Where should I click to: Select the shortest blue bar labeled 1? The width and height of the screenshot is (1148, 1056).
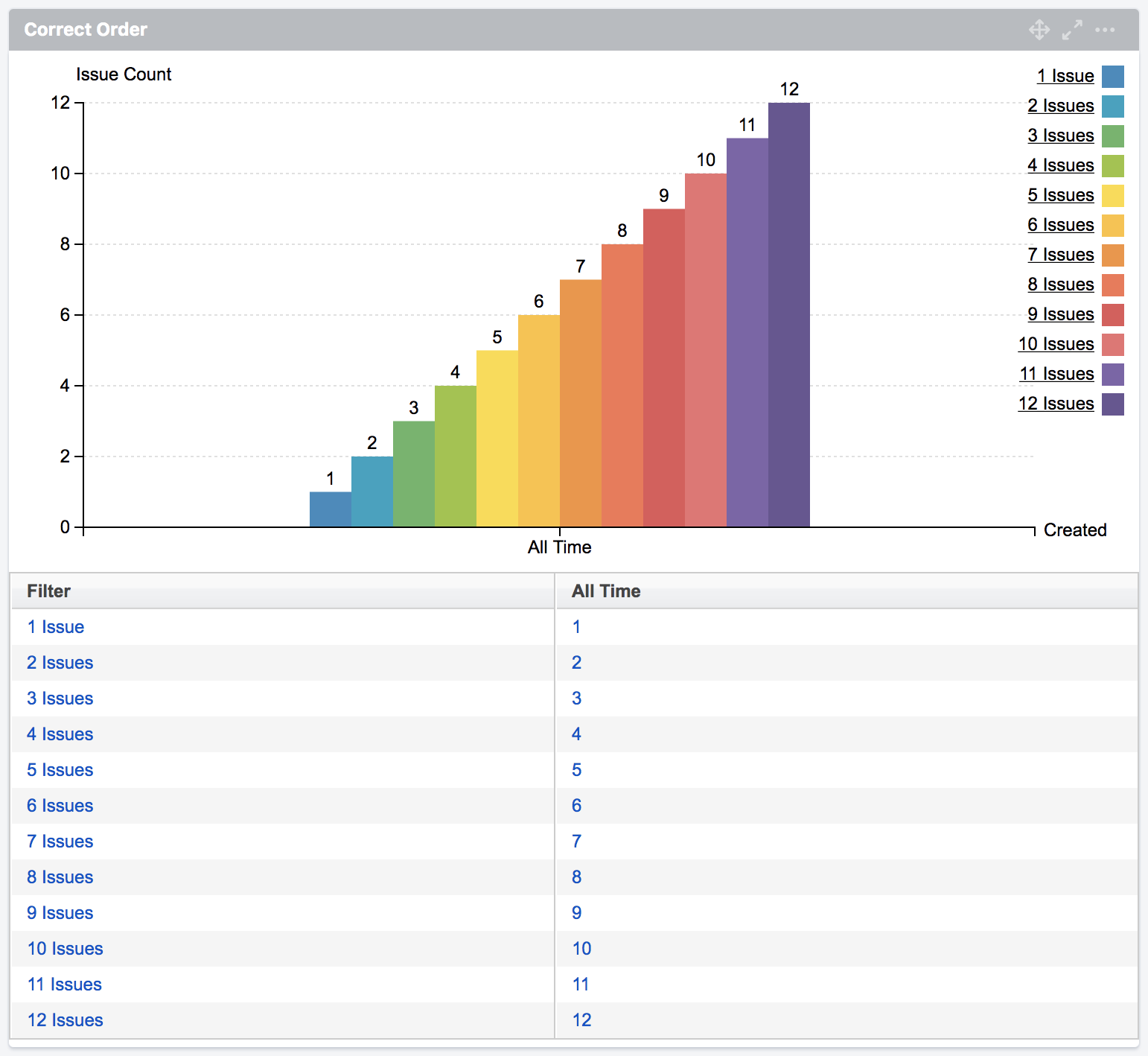[330, 509]
